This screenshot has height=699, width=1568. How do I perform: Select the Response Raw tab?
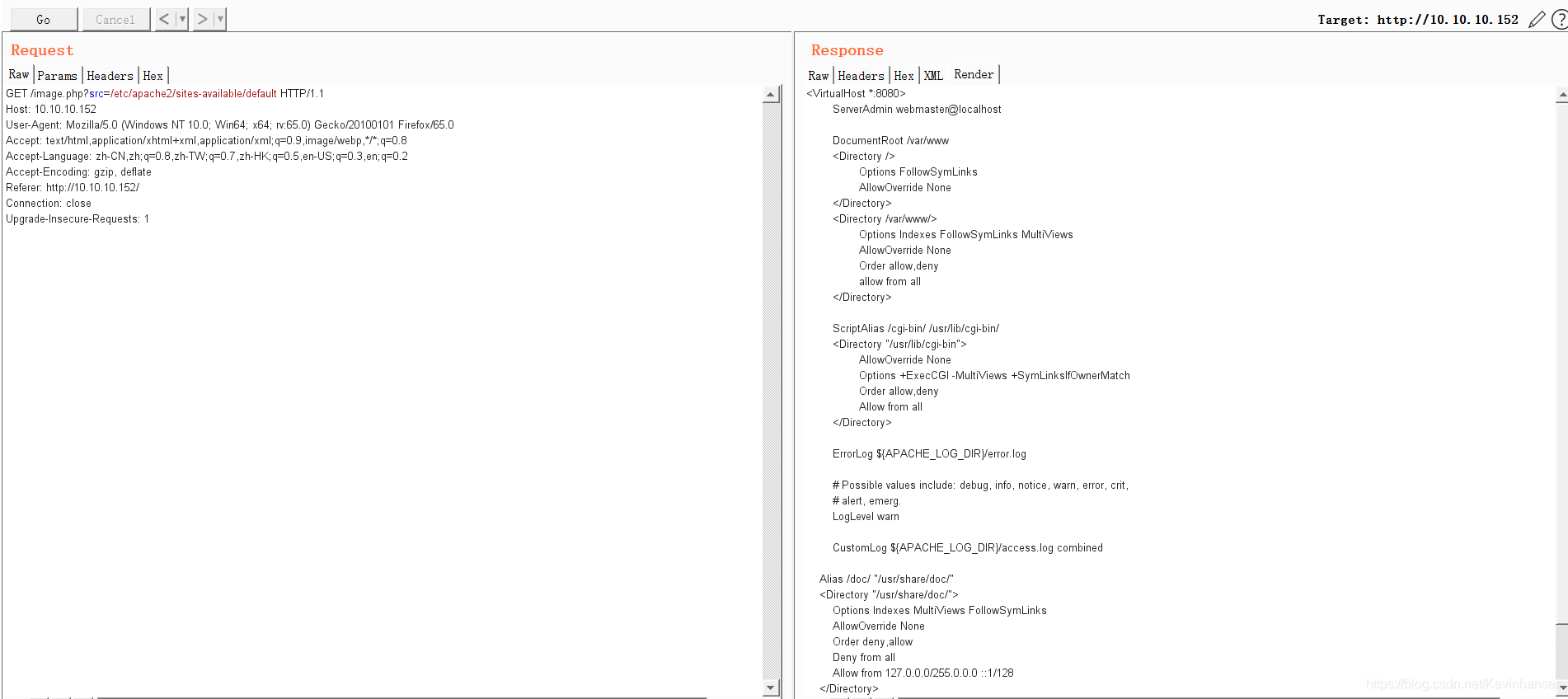(x=819, y=75)
